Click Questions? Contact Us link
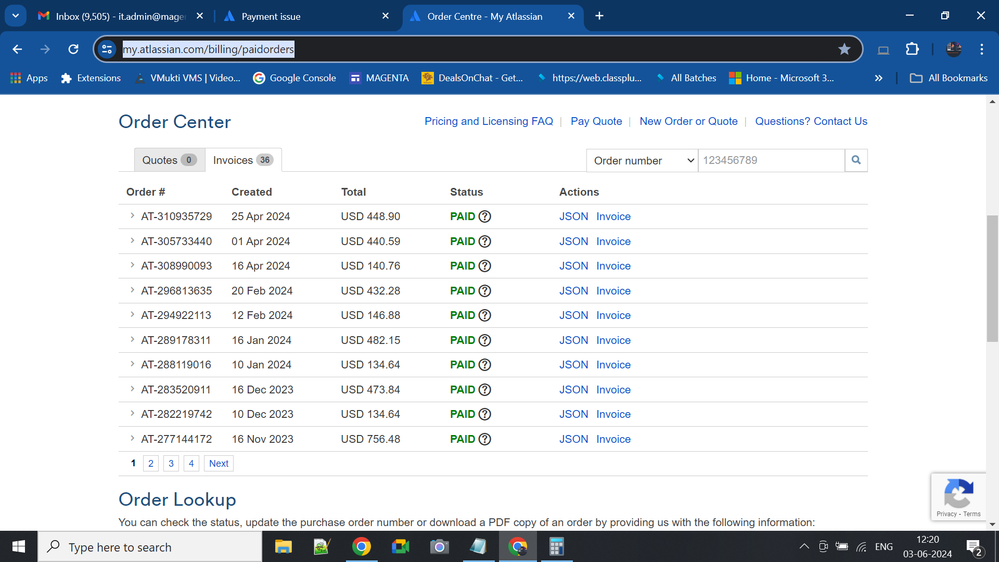Image resolution: width=999 pixels, height=562 pixels. (x=811, y=121)
